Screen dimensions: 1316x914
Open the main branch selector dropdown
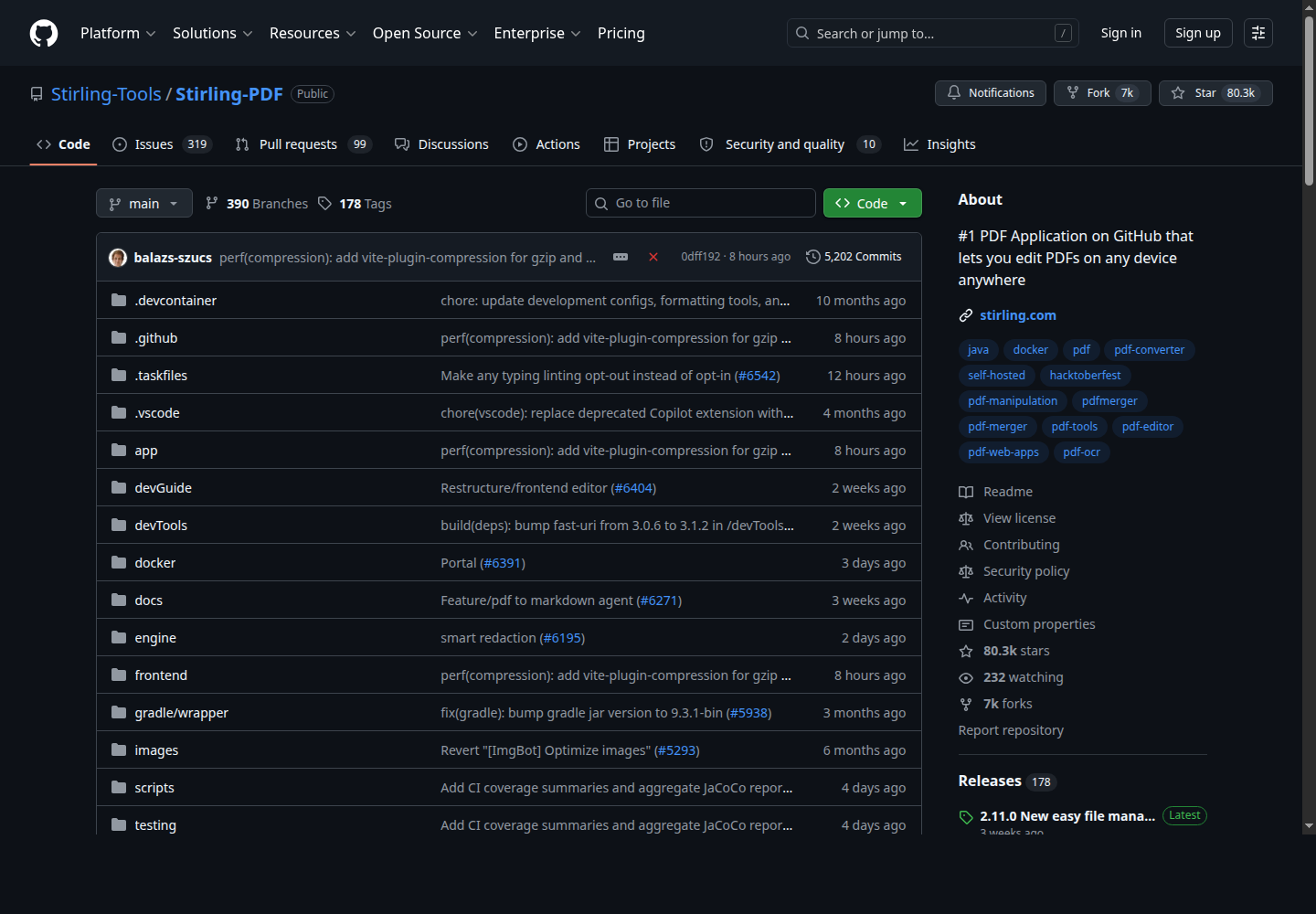click(x=144, y=203)
